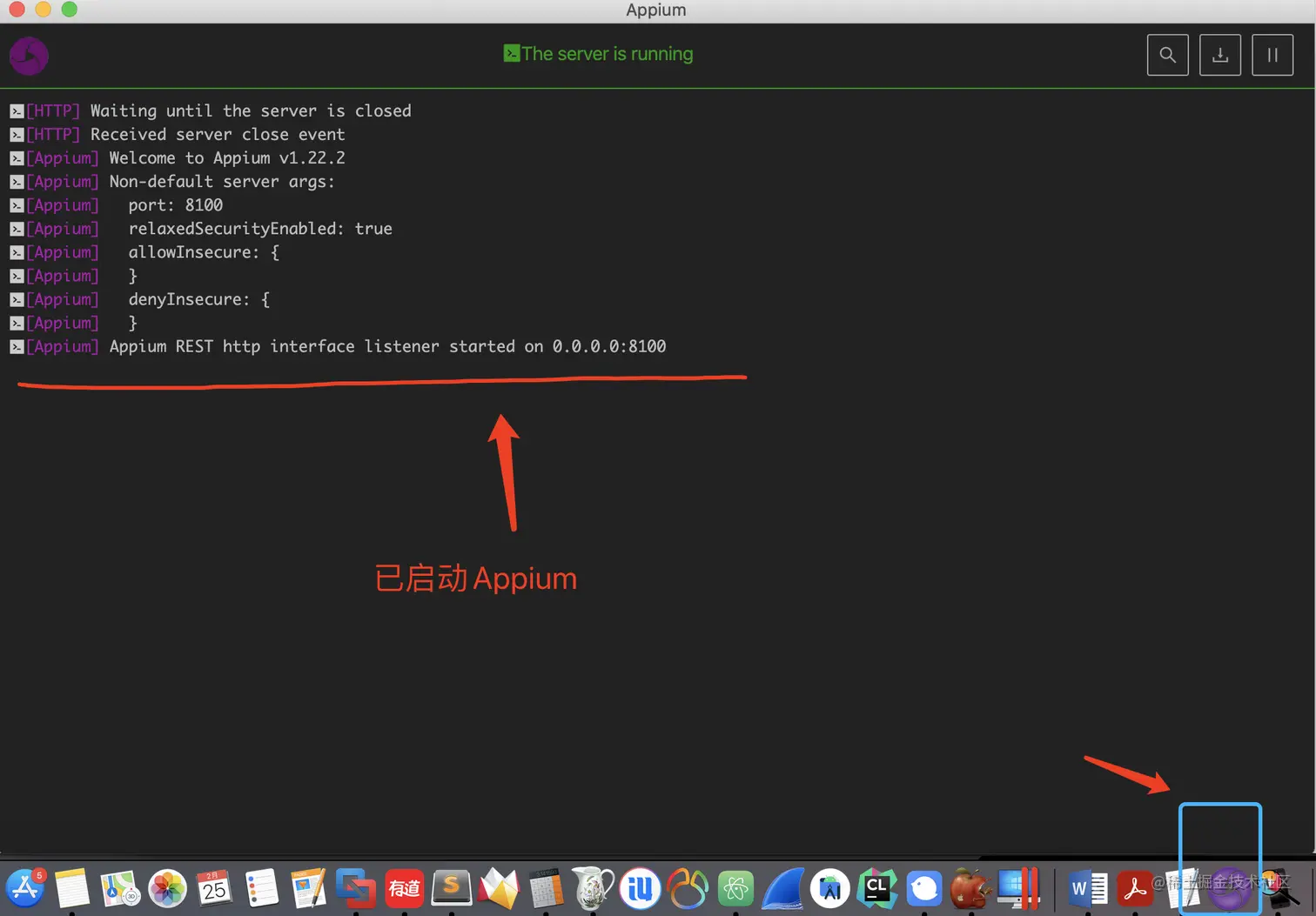Open Microsoft Word in dock
The image size is (1316, 916).
click(1087, 888)
